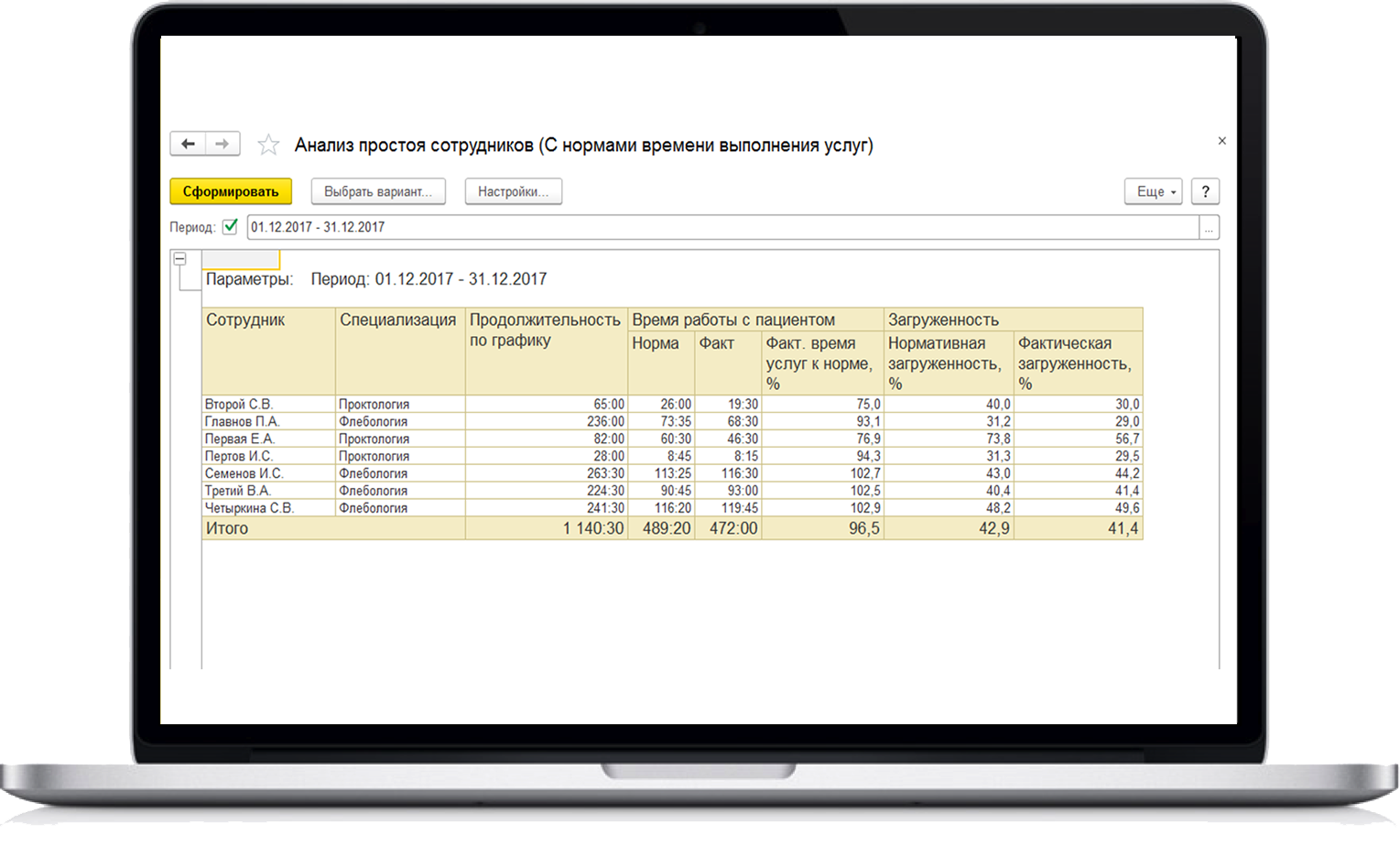Select employee Семенов И.С. cell
The image size is (1400, 857).
(x=268, y=473)
